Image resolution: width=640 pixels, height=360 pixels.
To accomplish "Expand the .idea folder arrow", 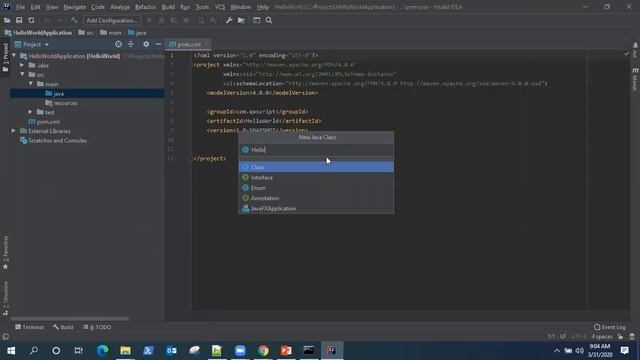I will coord(22,65).
